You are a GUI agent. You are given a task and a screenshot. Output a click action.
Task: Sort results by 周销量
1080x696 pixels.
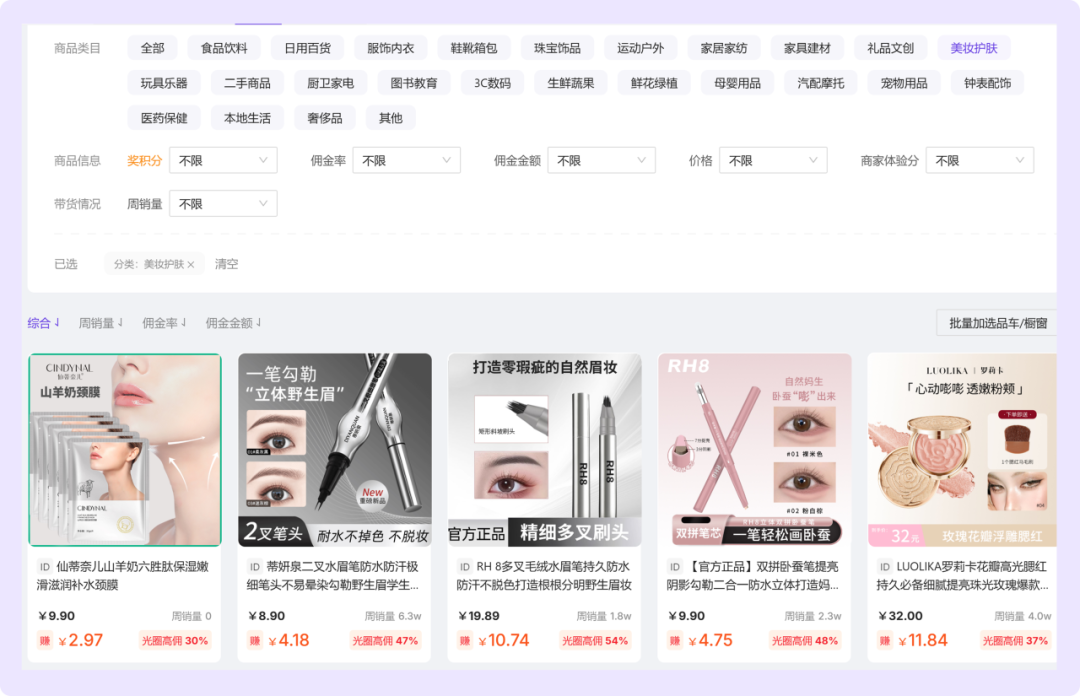click(x=101, y=323)
